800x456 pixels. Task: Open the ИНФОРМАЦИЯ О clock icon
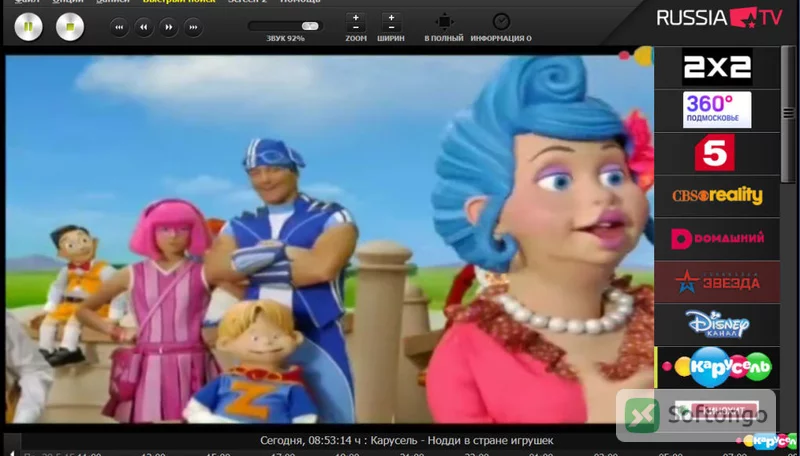(501, 22)
